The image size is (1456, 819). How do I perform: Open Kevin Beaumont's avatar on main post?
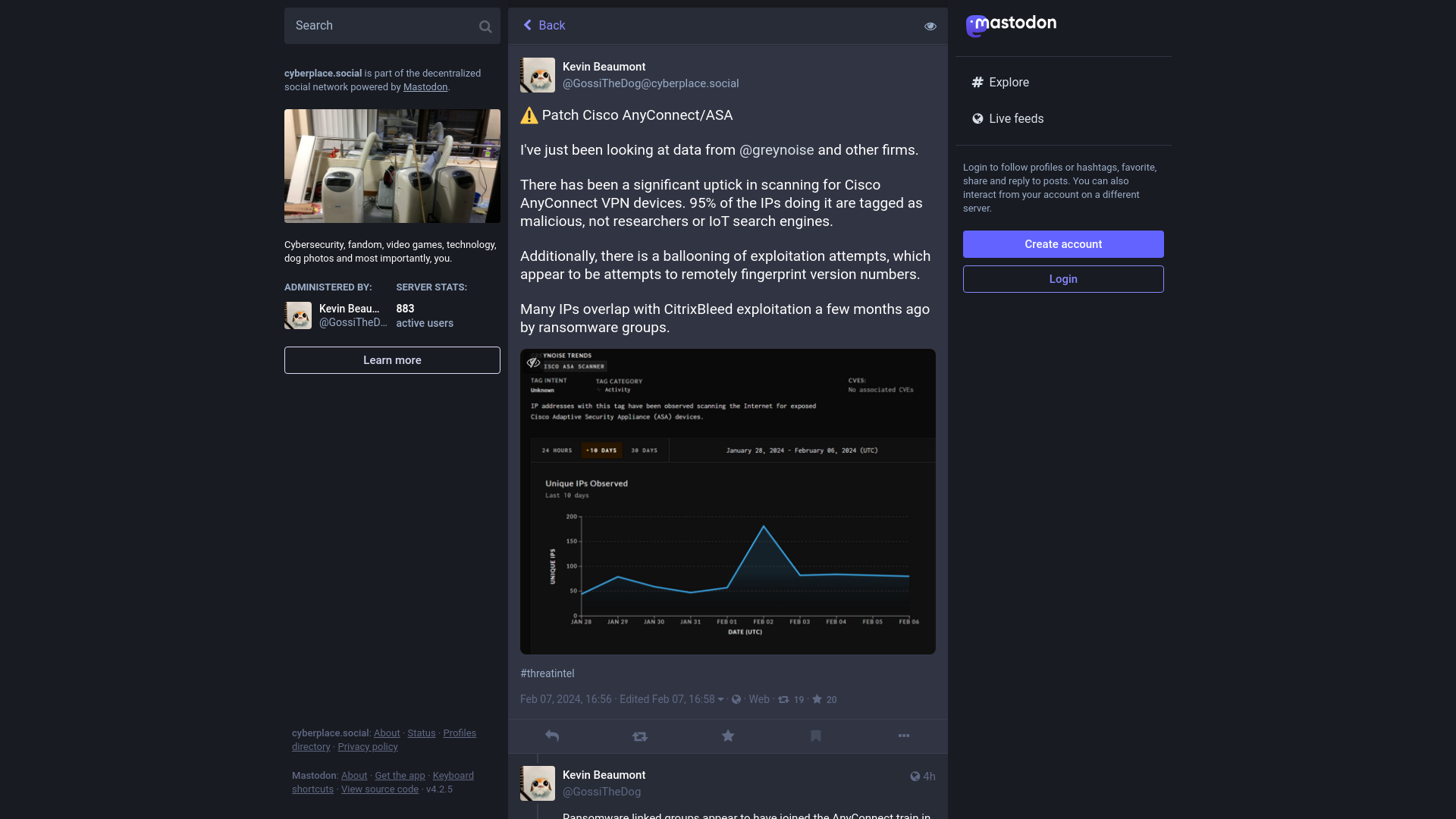coord(538,75)
